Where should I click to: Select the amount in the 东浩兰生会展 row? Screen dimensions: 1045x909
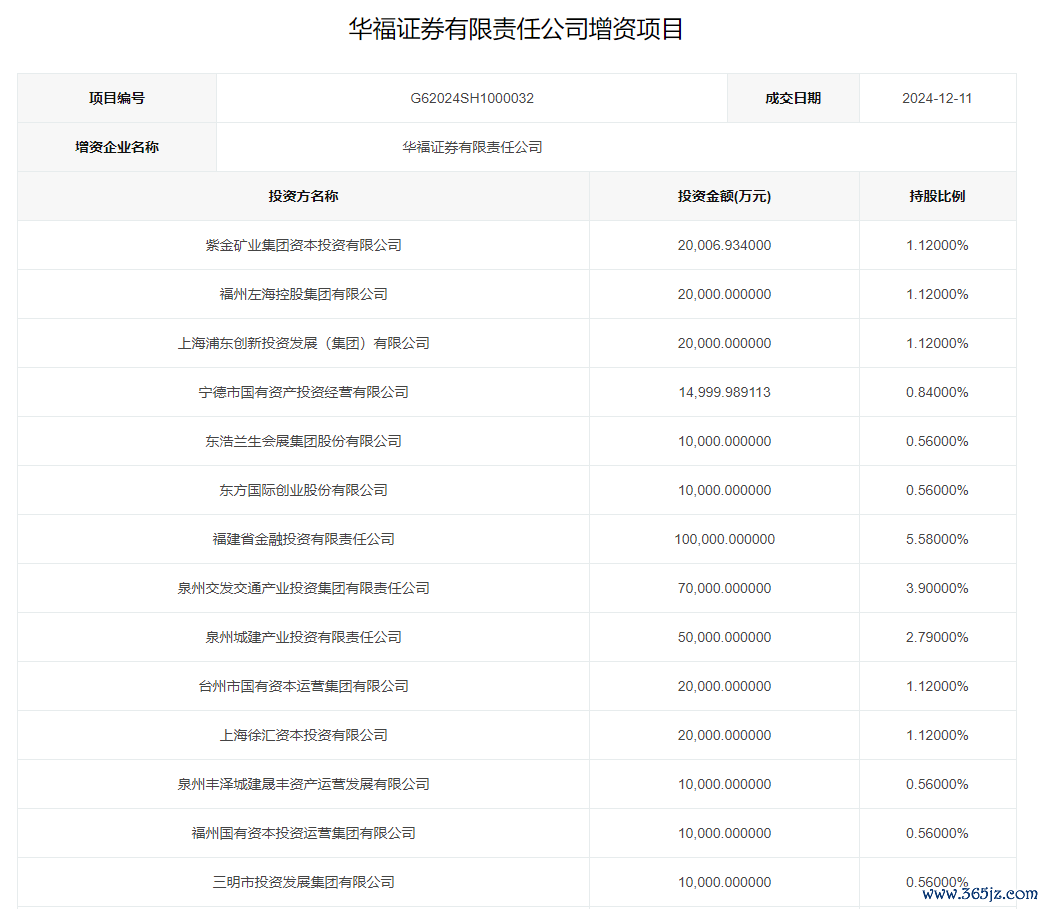tap(724, 441)
